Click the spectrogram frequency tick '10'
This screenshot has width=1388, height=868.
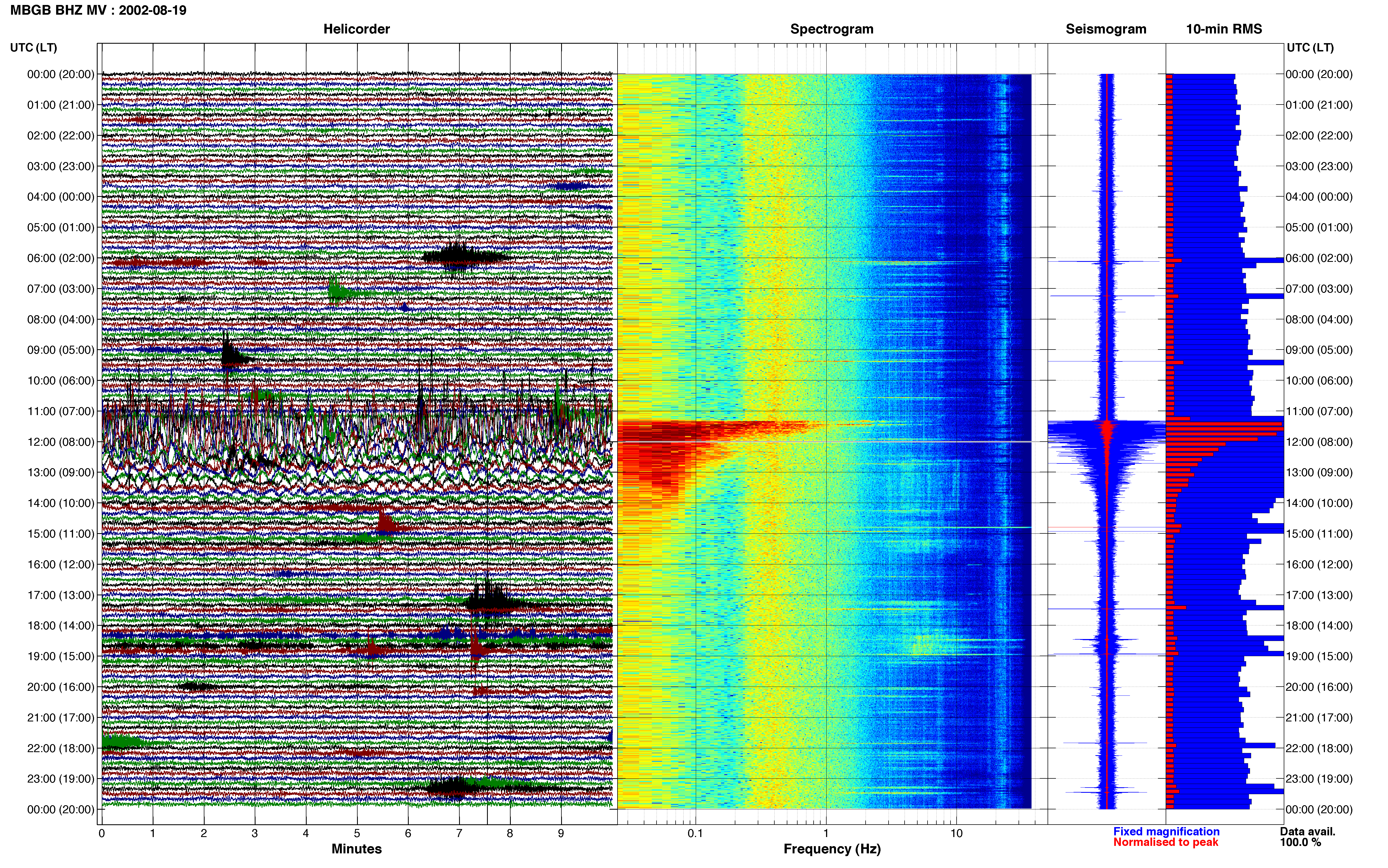pyautogui.click(x=956, y=833)
